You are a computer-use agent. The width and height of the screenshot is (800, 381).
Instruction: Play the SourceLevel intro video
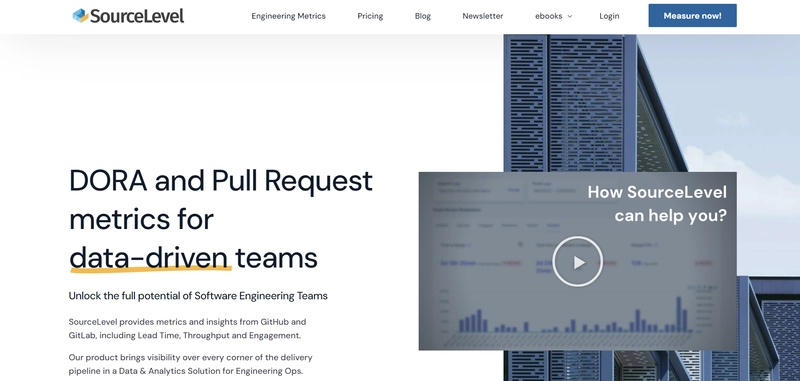[578, 262]
